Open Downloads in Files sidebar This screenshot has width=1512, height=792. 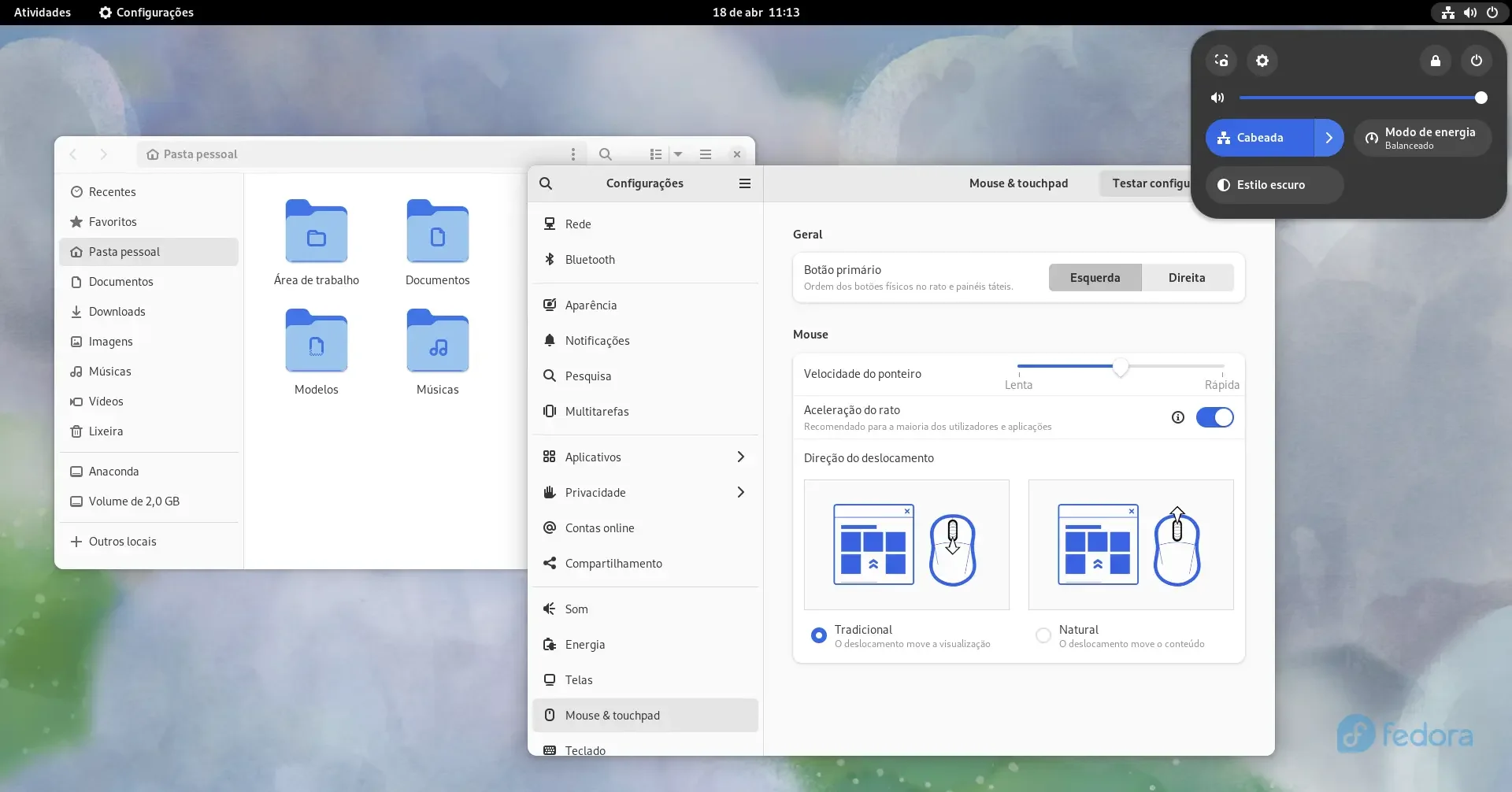pos(149,312)
